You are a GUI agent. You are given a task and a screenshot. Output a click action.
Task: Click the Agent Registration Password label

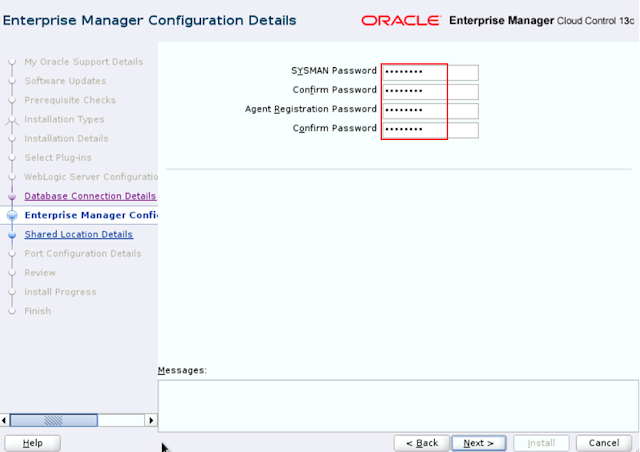311,109
